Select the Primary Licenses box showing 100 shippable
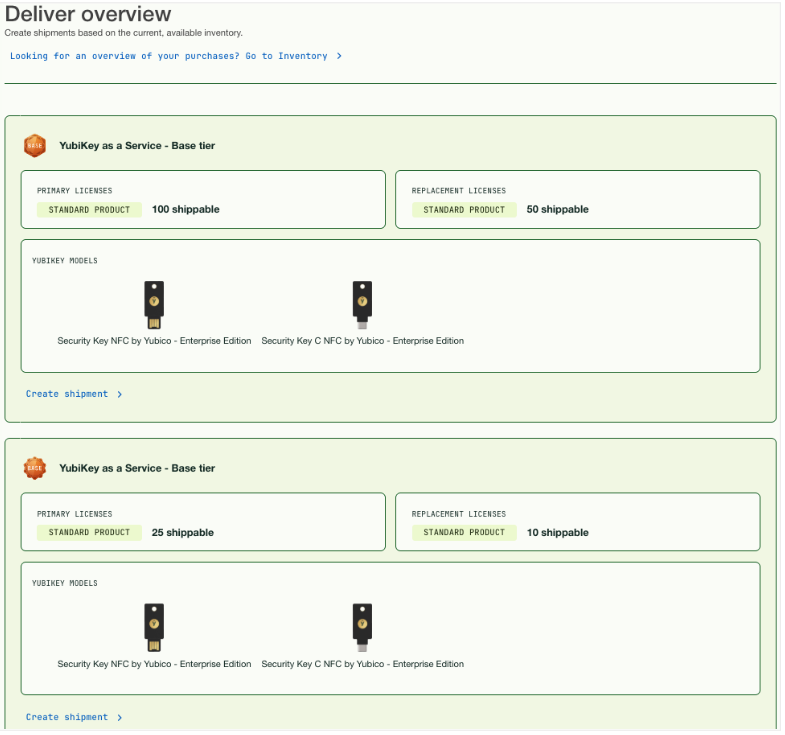 point(203,199)
